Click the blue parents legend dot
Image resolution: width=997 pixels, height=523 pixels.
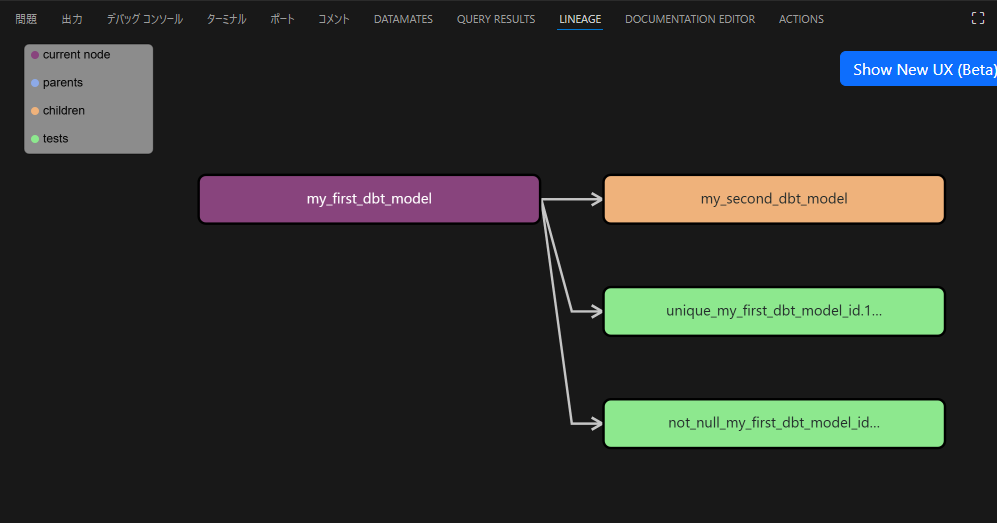(x=35, y=83)
